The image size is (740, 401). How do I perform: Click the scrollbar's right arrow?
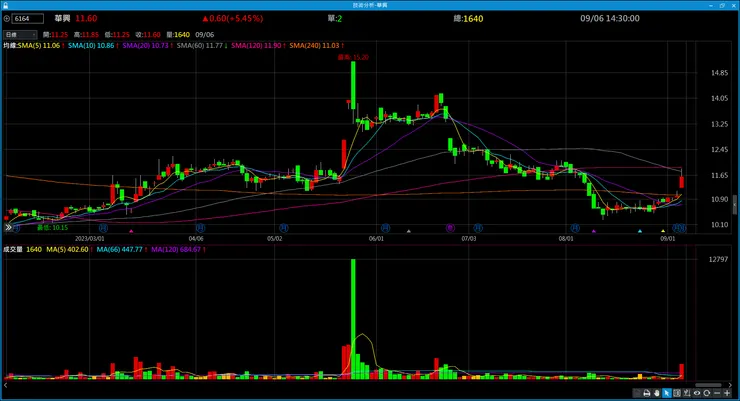tap(730, 385)
